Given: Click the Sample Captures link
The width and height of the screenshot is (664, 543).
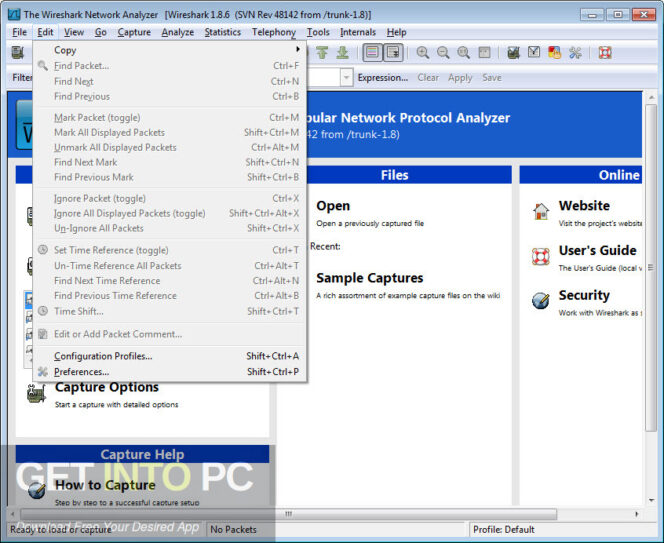Looking at the screenshot, I should click(369, 278).
